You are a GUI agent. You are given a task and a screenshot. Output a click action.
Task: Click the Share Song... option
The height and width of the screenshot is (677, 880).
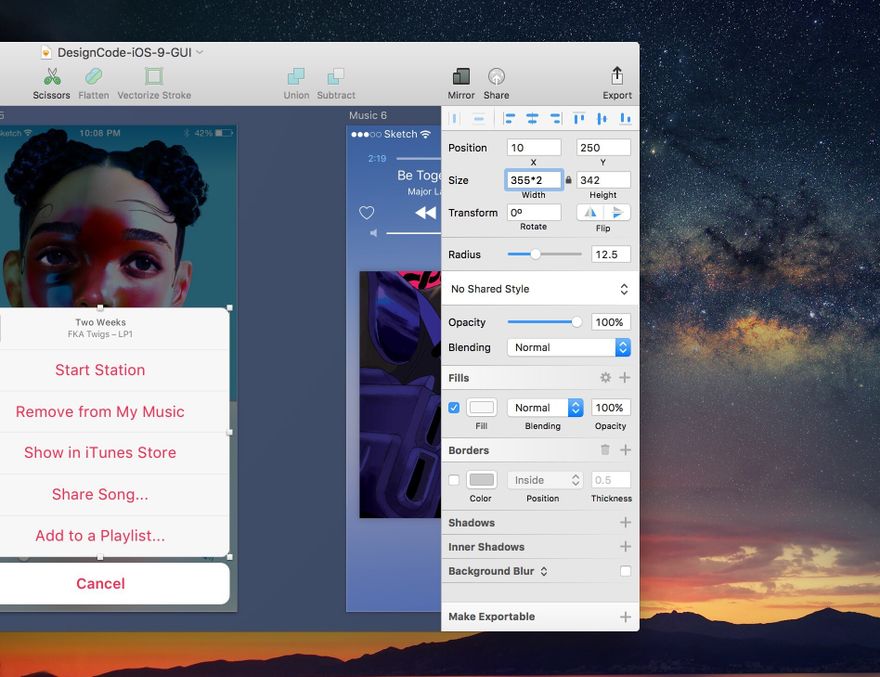(100, 494)
